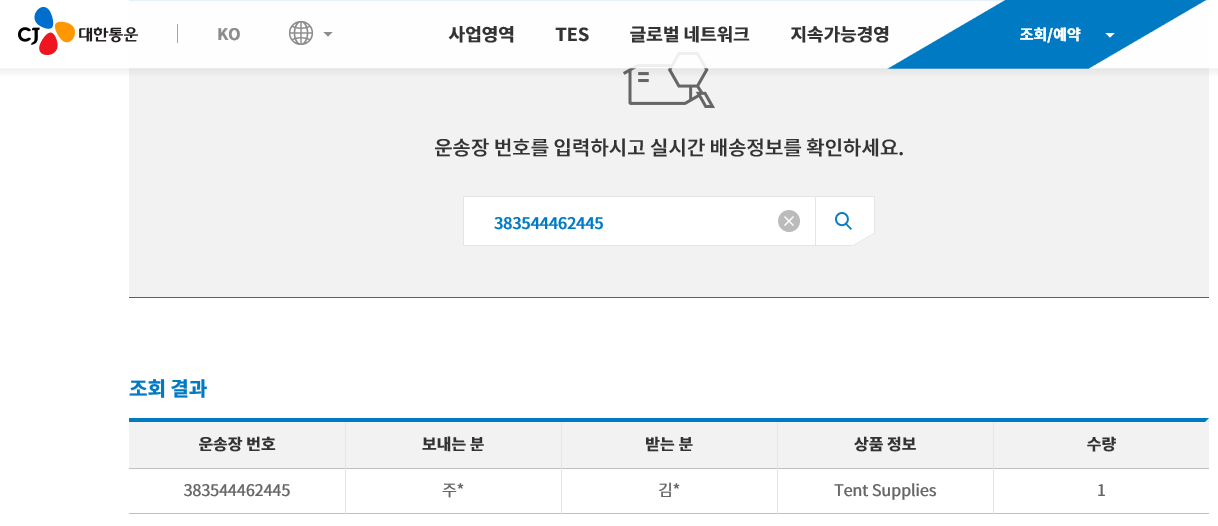This screenshot has width=1218, height=526.
Task: Click the magnifier search icon
Action: click(x=843, y=221)
